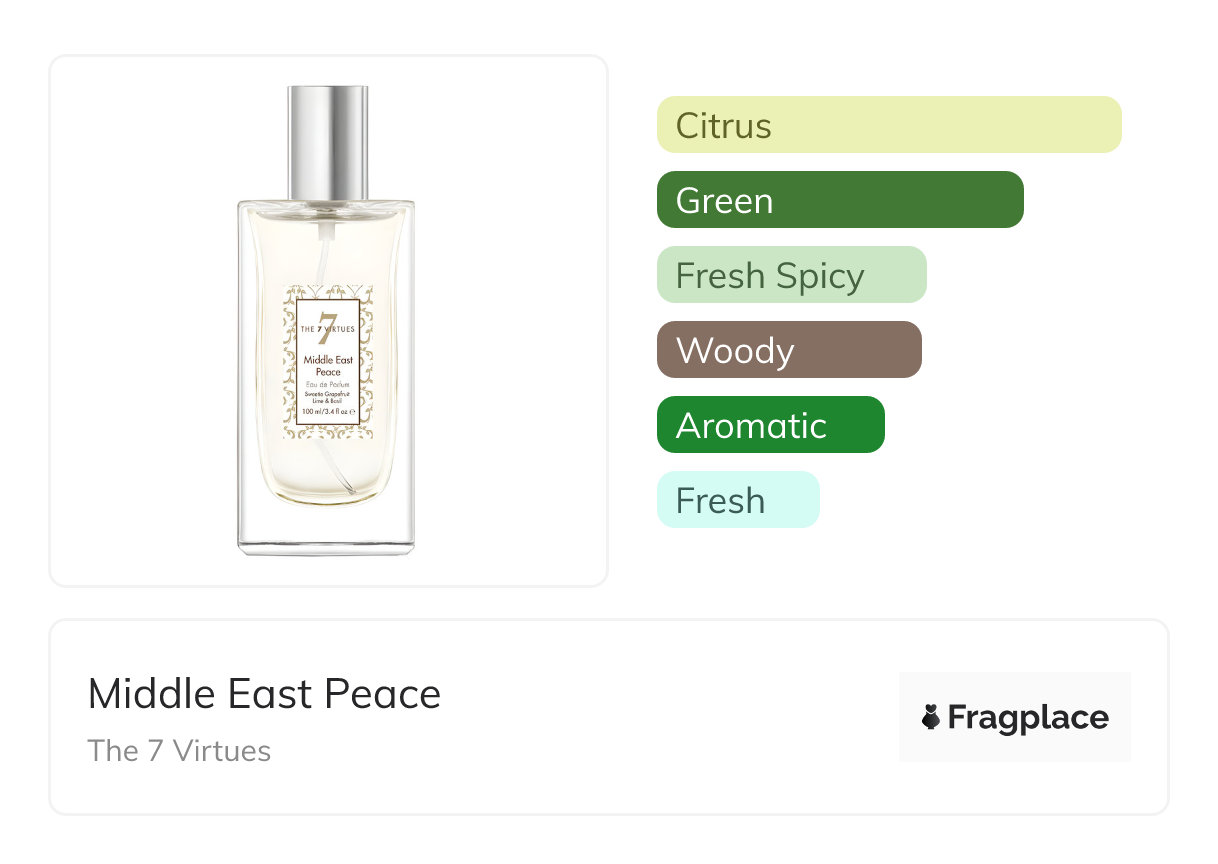This screenshot has height=864, width=1218.
Task: Click the Fragplace bottle logo icon
Action: click(931, 717)
